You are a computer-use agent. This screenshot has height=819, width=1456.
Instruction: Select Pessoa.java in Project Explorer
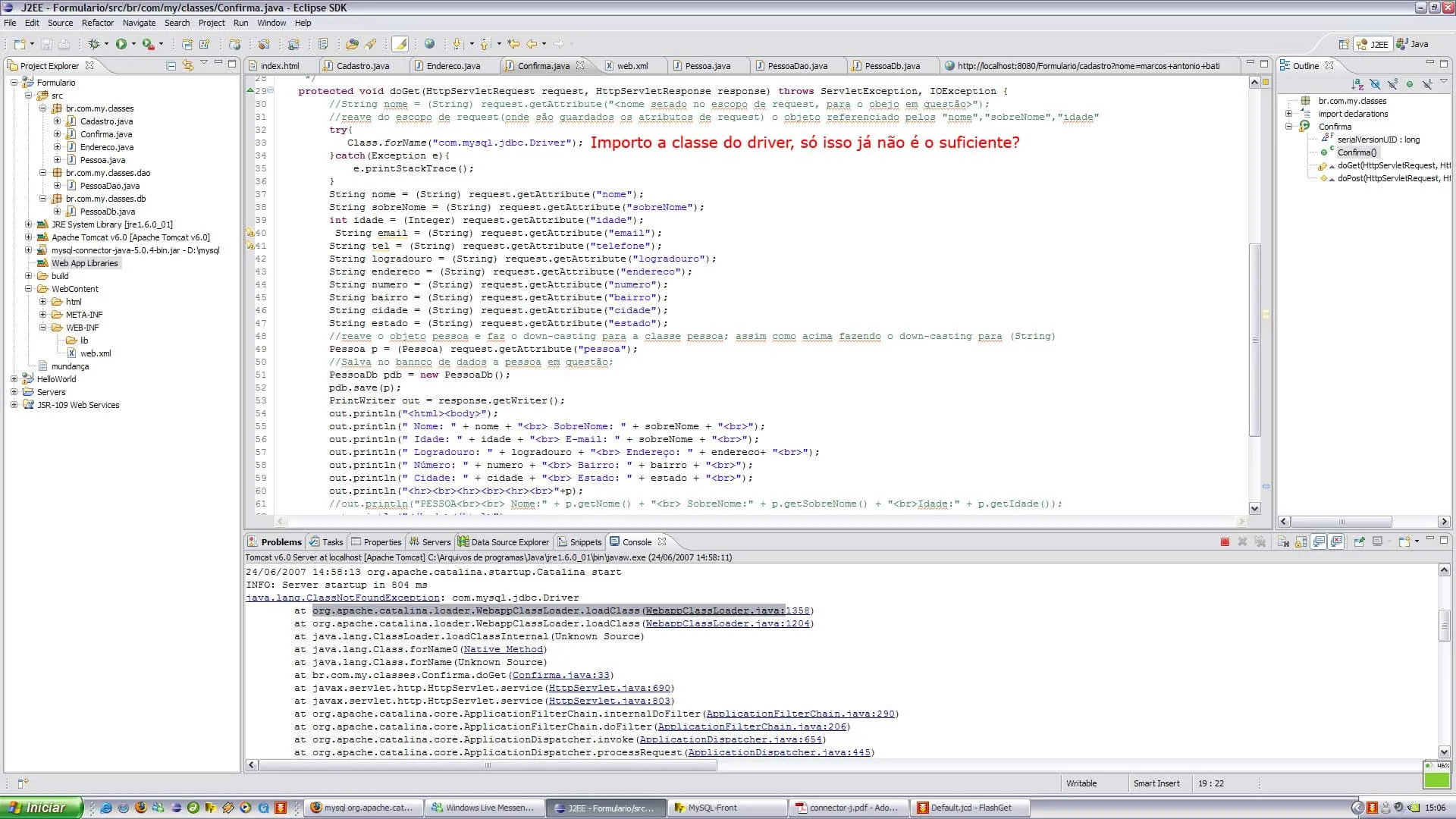(x=102, y=160)
